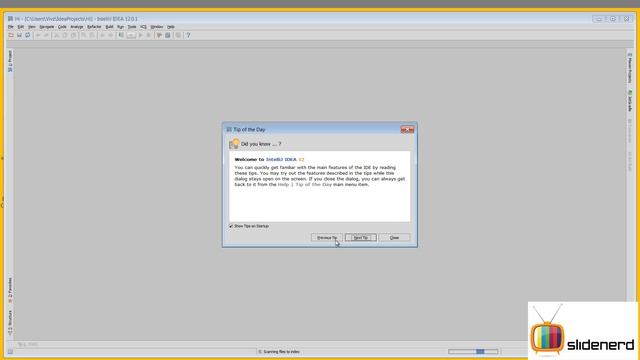The image size is (640, 360).
Task: Open the Tools menu
Action: point(132,27)
